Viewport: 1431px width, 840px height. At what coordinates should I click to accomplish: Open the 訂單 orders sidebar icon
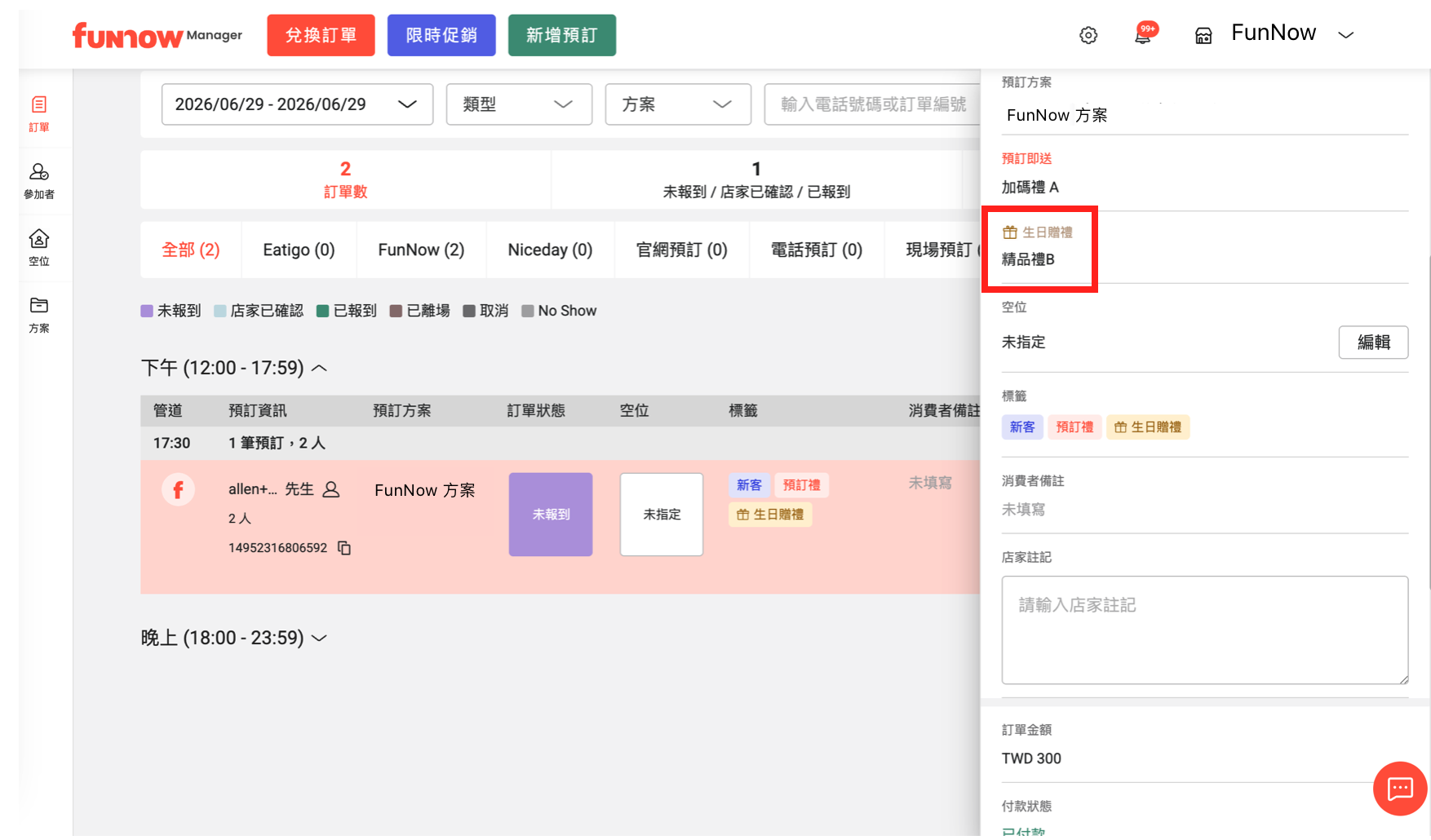(39, 113)
